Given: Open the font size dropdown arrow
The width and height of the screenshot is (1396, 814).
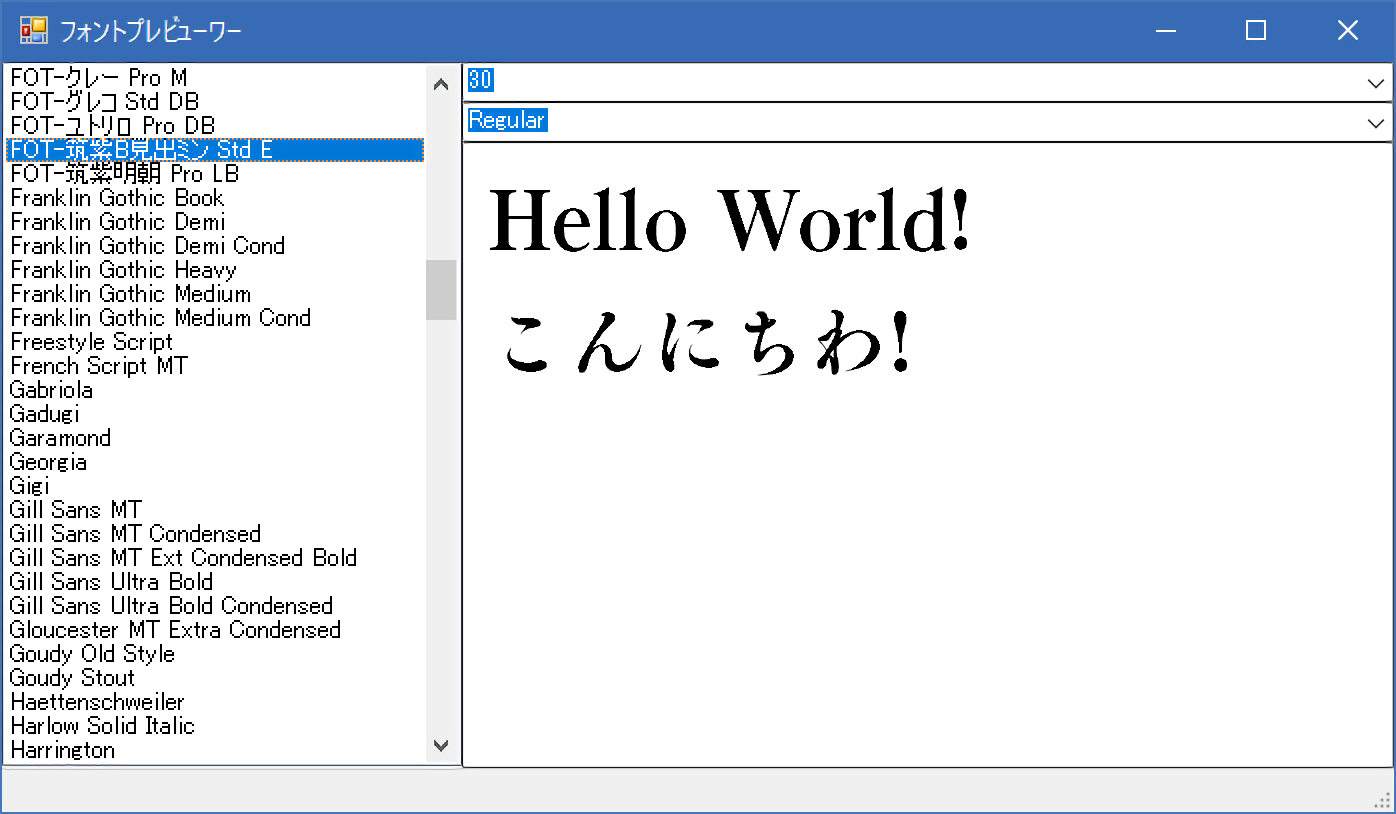Looking at the screenshot, I should click(1375, 83).
